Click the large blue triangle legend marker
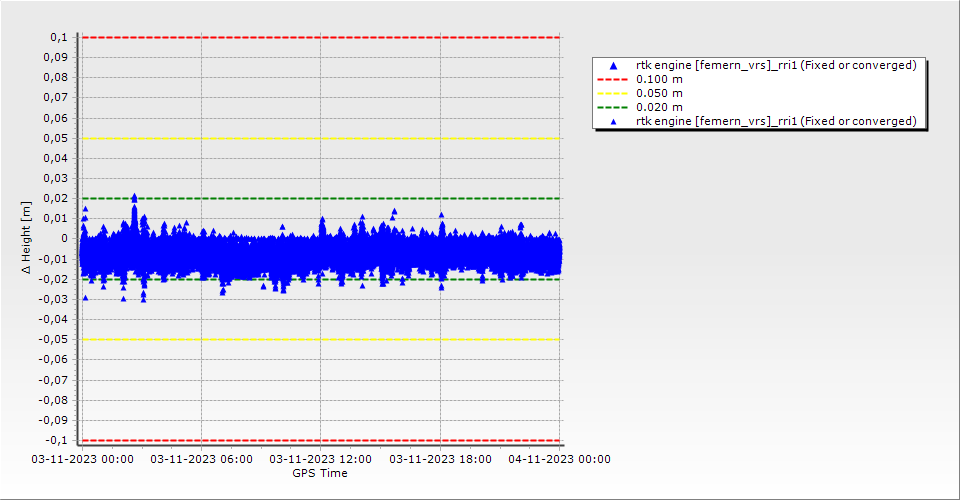960x500 pixels. click(x=614, y=66)
